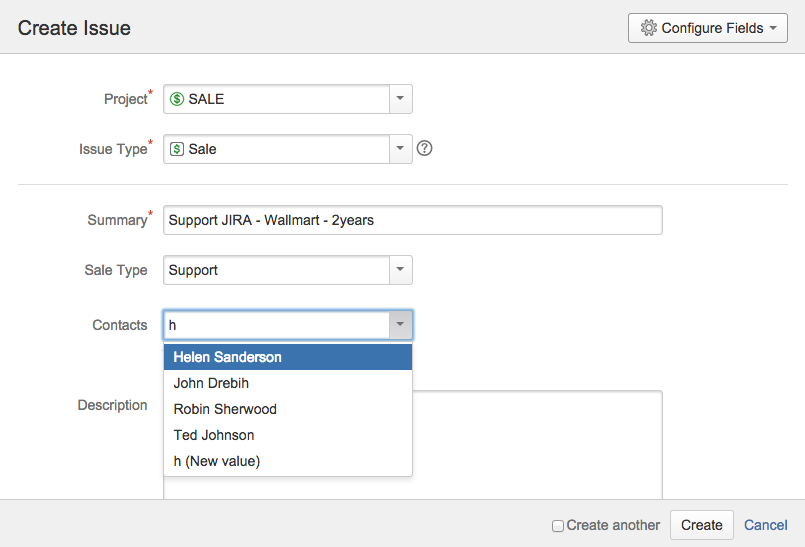Click inside the Description text area
805x547 pixels.
coord(540,440)
